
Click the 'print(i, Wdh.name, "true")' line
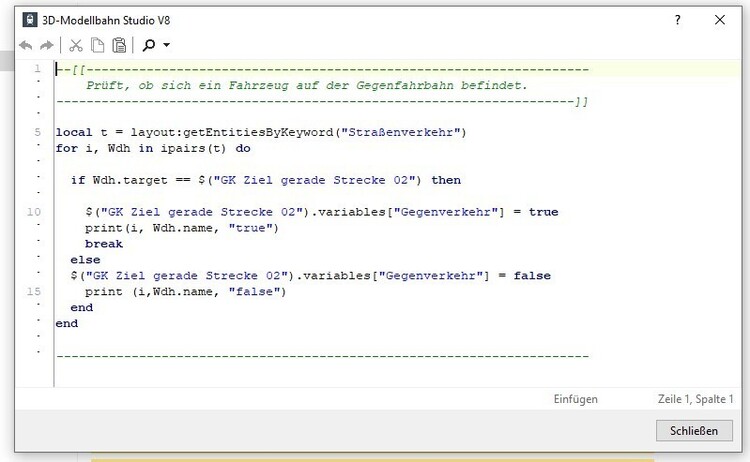coord(182,228)
